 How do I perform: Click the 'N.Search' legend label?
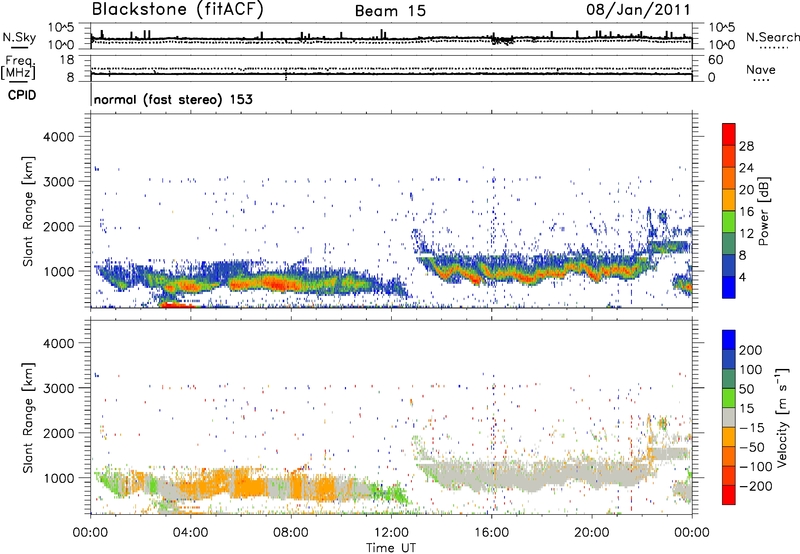click(772, 37)
